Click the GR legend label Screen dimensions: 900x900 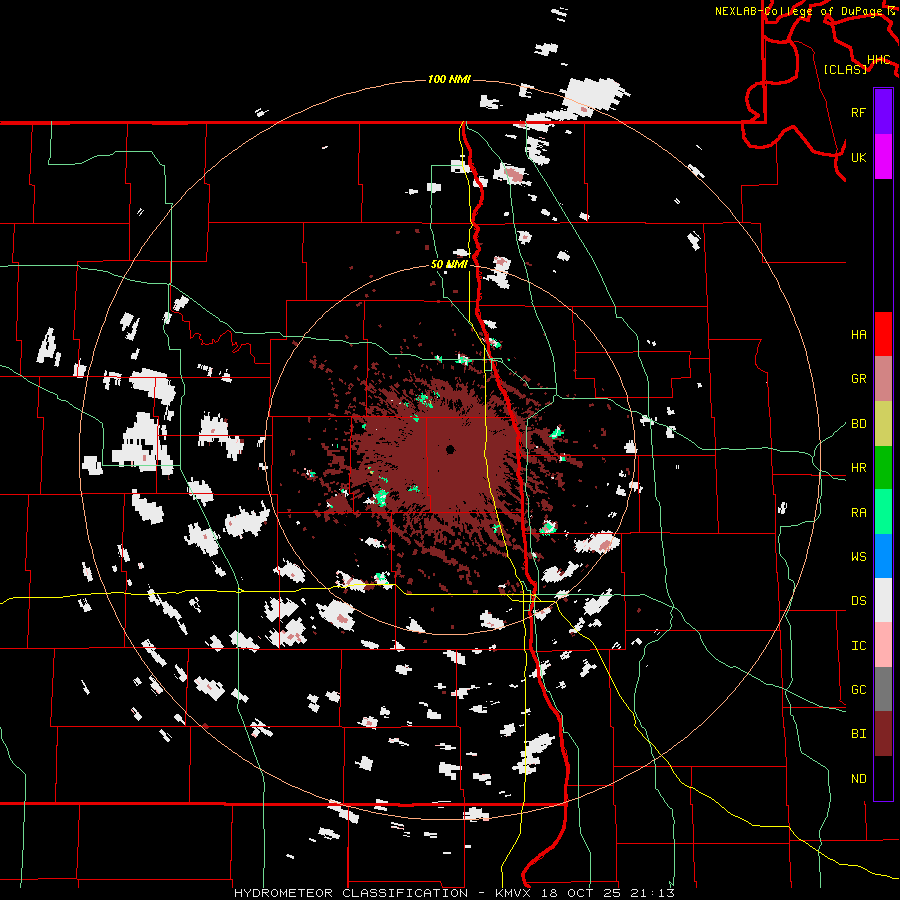point(858,379)
